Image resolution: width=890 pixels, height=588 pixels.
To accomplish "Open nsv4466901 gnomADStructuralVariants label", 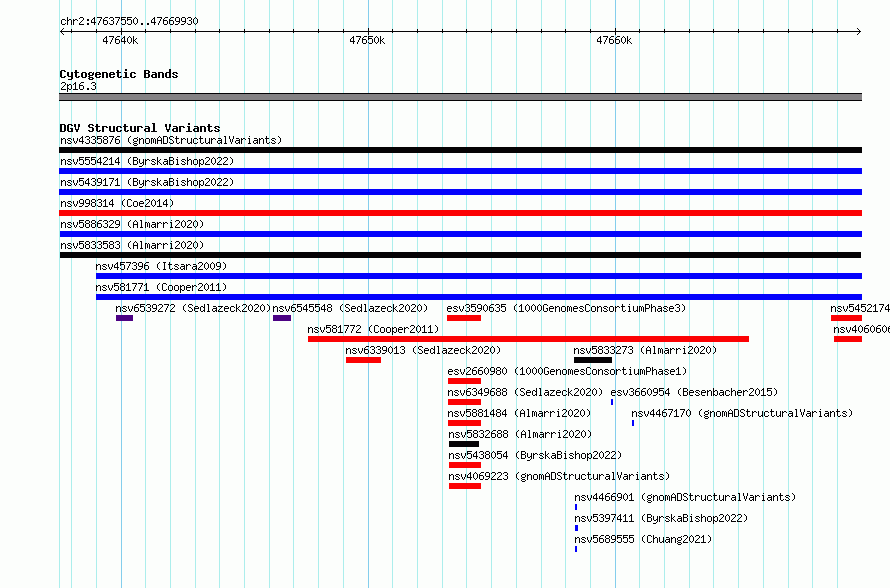I will pos(685,497).
